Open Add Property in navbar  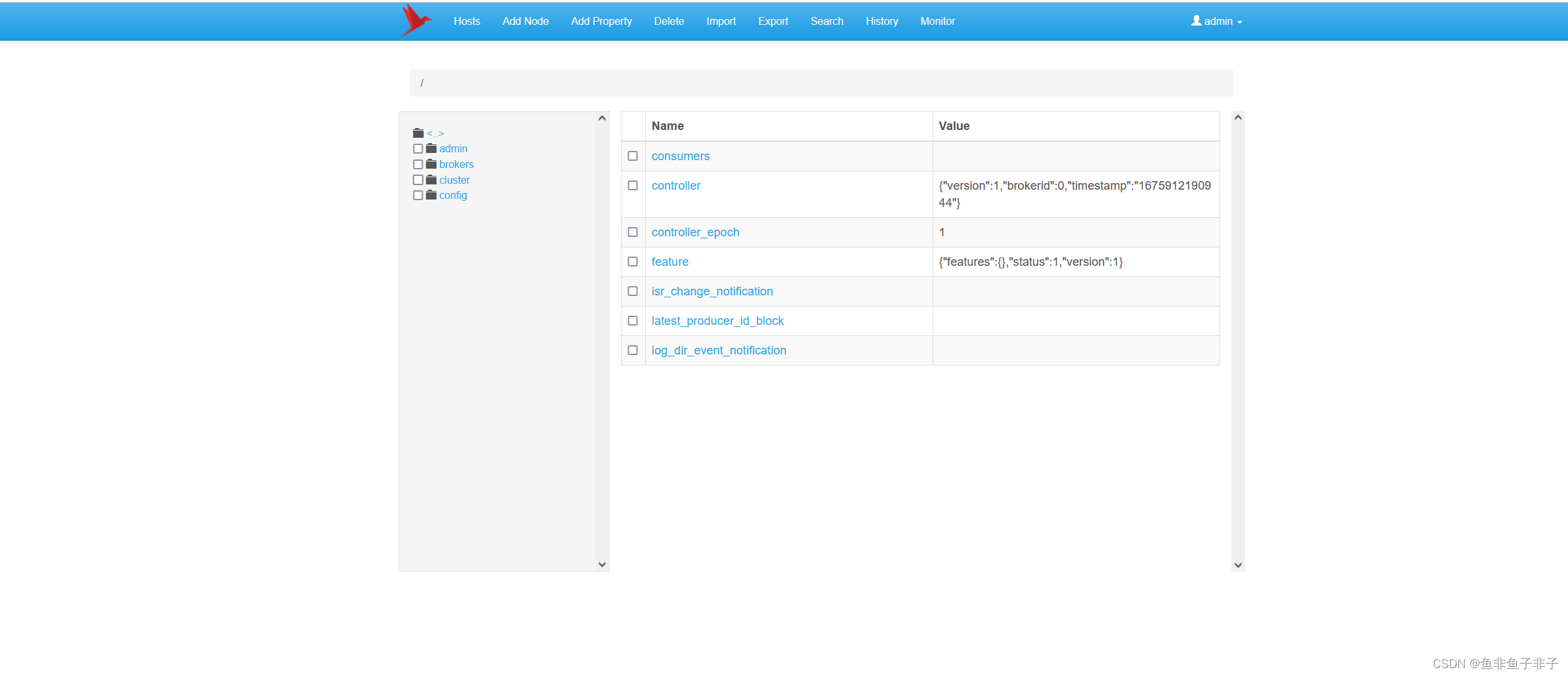[x=601, y=21]
